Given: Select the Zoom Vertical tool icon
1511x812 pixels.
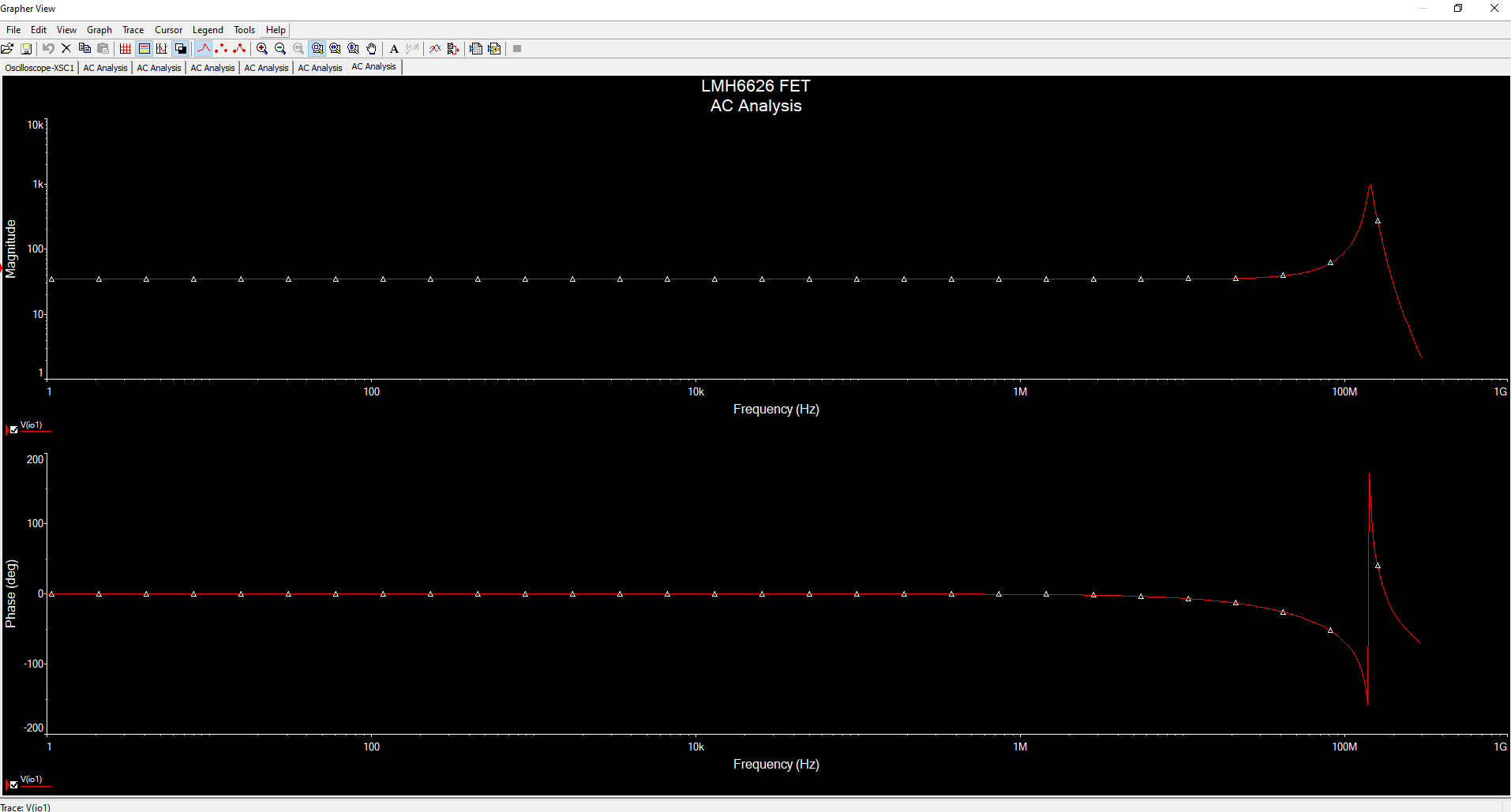Looking at the screenshot, I should point(354,49).
